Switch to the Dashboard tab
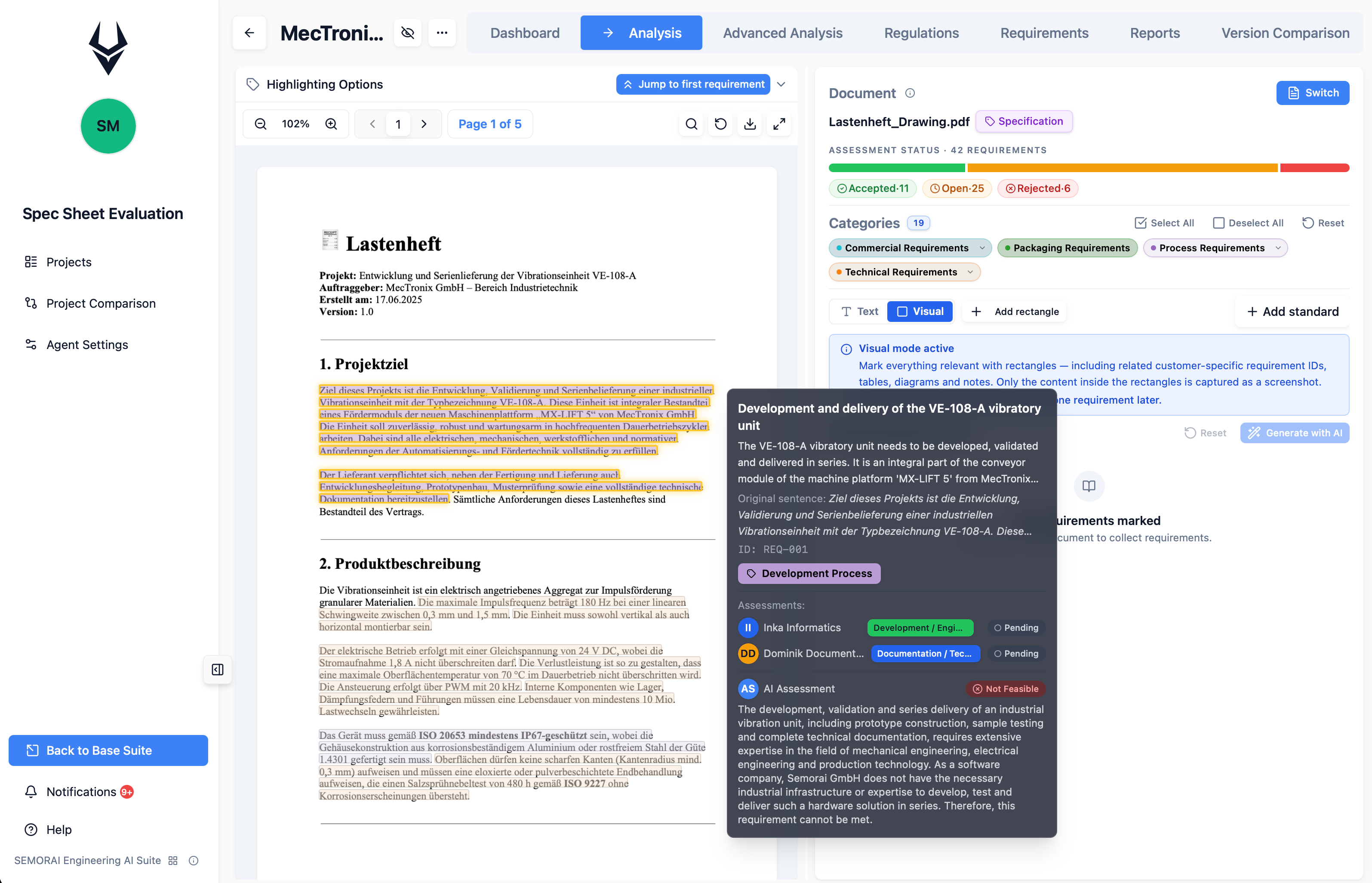The width and height of the screenshot is (1372, 883). (525, 33)
